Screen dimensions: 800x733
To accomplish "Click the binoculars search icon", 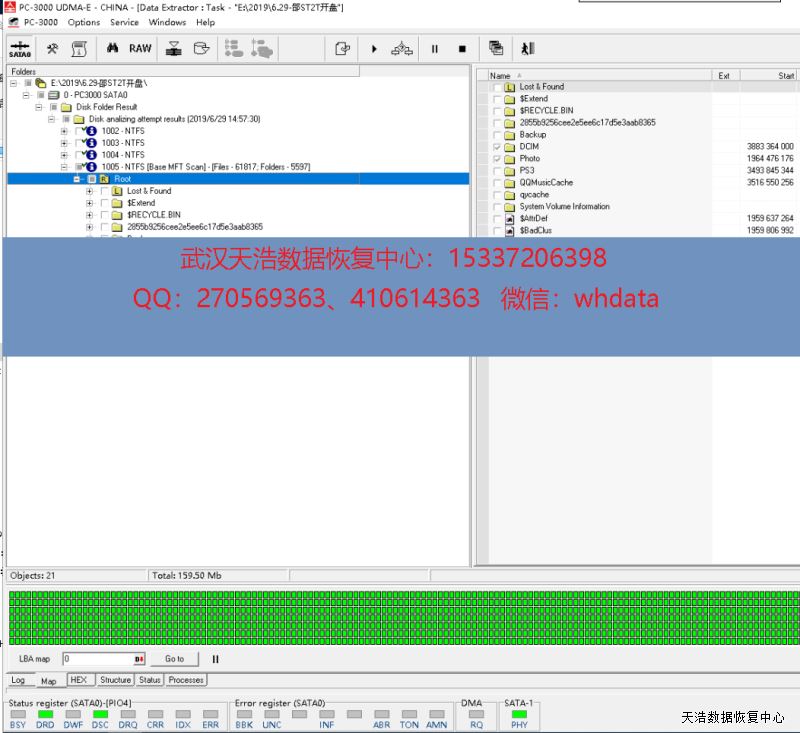I will [x=113, y=48].
